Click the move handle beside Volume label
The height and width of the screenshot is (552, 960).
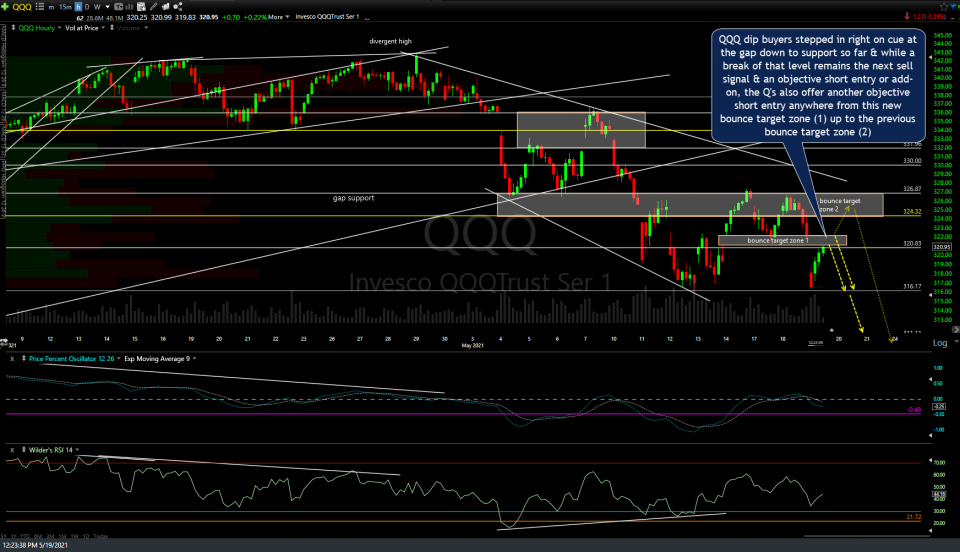coord(111,28)
